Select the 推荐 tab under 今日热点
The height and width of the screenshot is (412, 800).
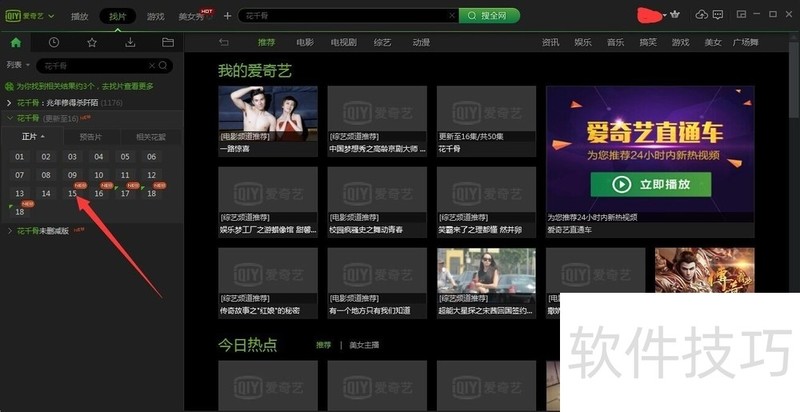coord(323,345)
